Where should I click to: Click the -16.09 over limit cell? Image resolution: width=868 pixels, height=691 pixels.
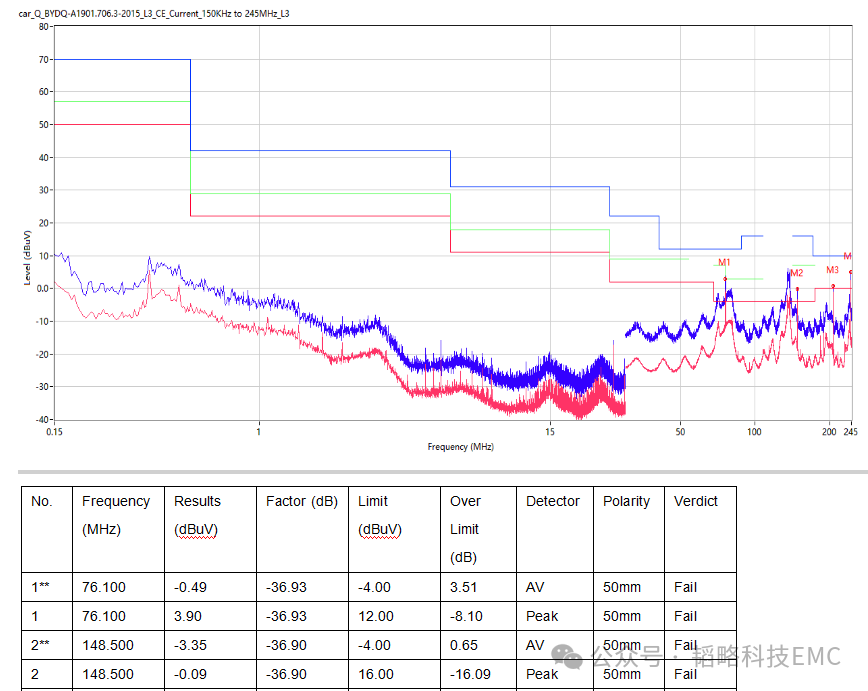pyautogui.click(x=470, y=674)
